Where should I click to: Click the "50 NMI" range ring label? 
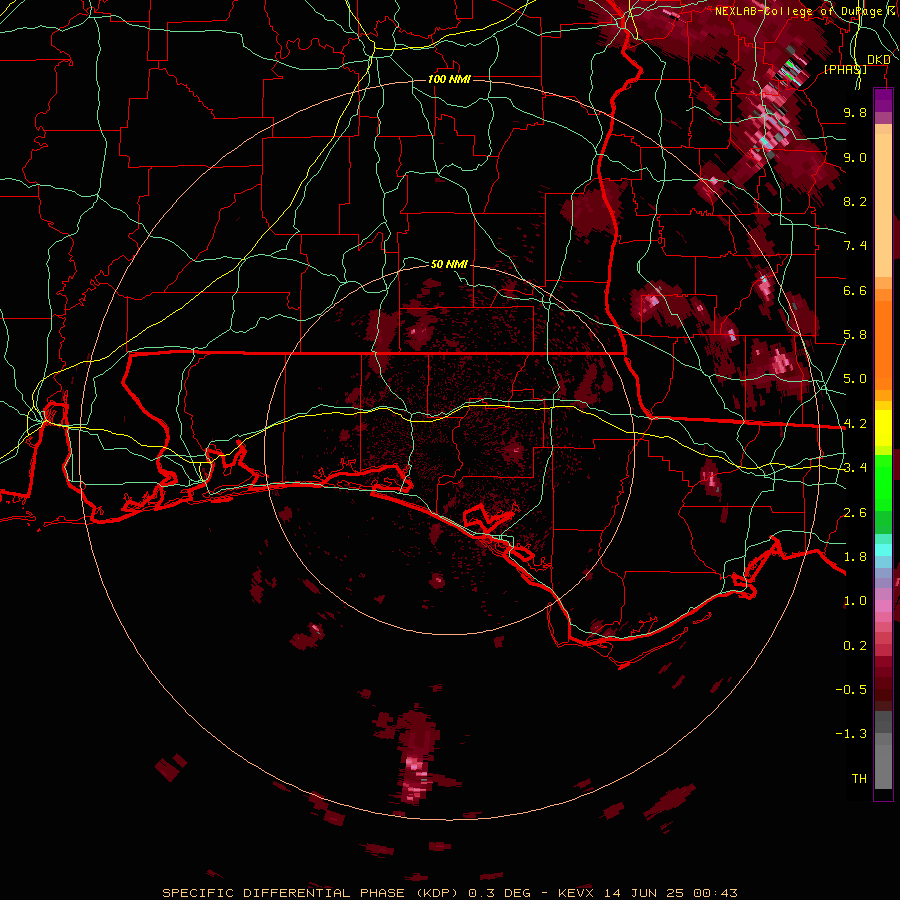[449, 264]
